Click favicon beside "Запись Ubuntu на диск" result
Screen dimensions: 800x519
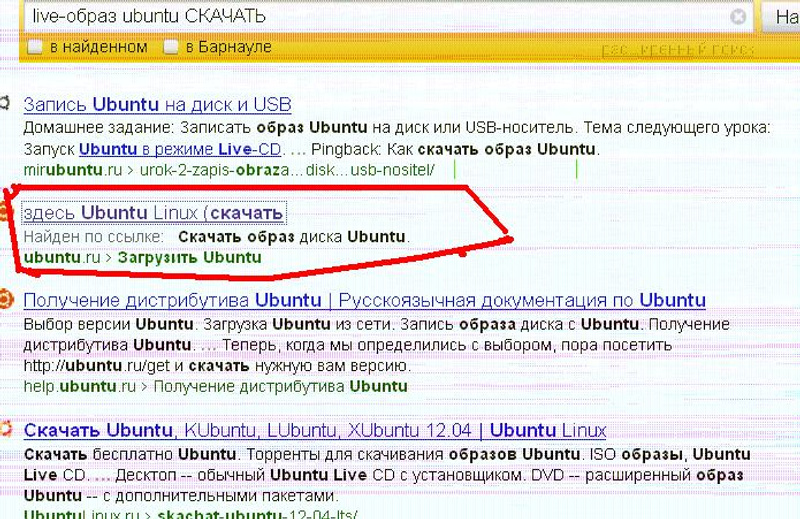[x=5, y=103]
